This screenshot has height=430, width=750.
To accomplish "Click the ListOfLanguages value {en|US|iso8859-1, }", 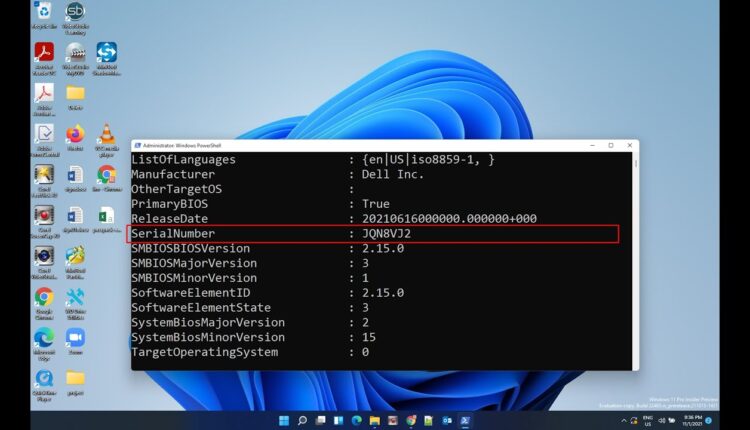I will pos(428,160).
